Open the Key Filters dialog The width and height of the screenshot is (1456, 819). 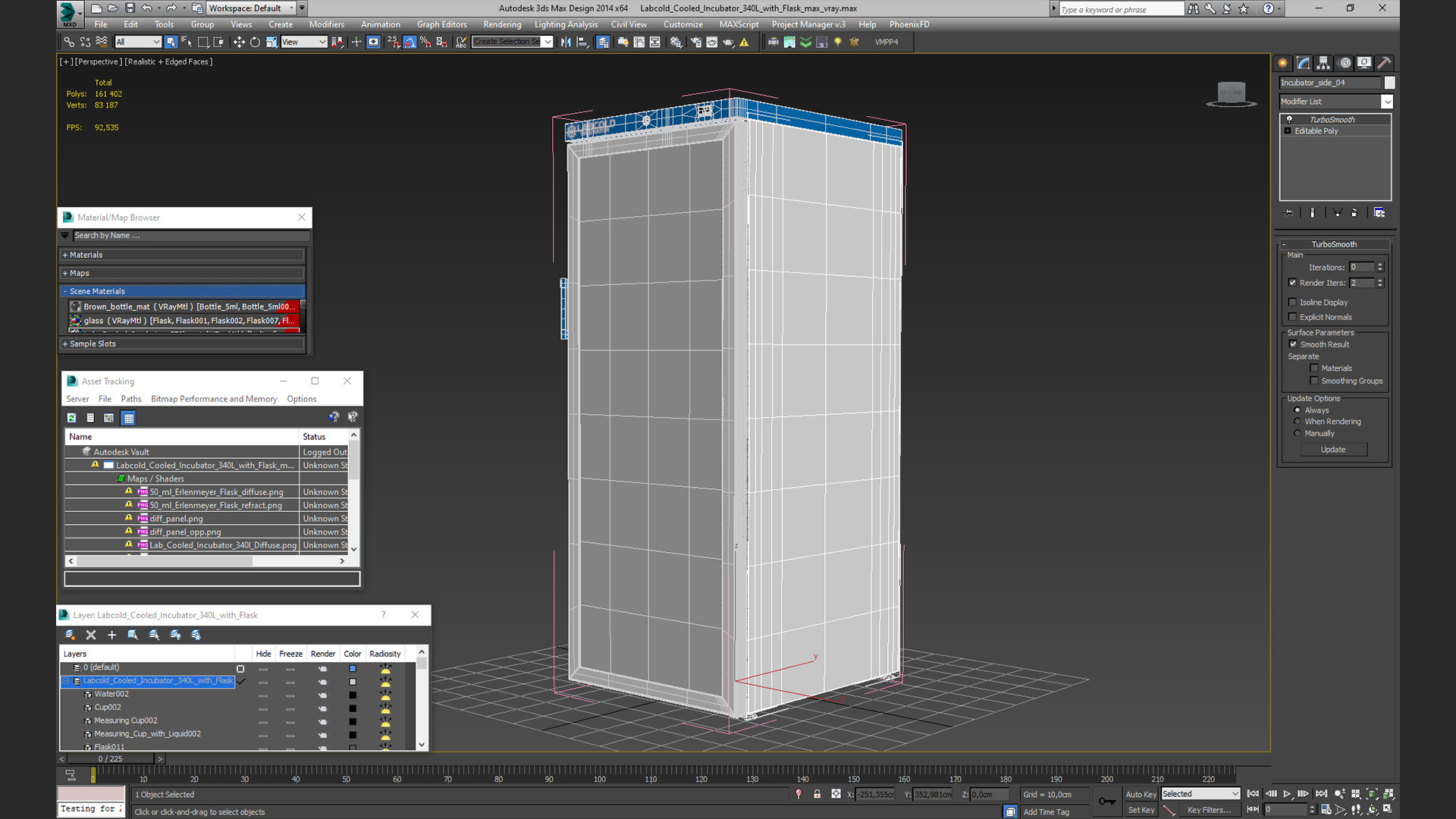point(1210,810)
